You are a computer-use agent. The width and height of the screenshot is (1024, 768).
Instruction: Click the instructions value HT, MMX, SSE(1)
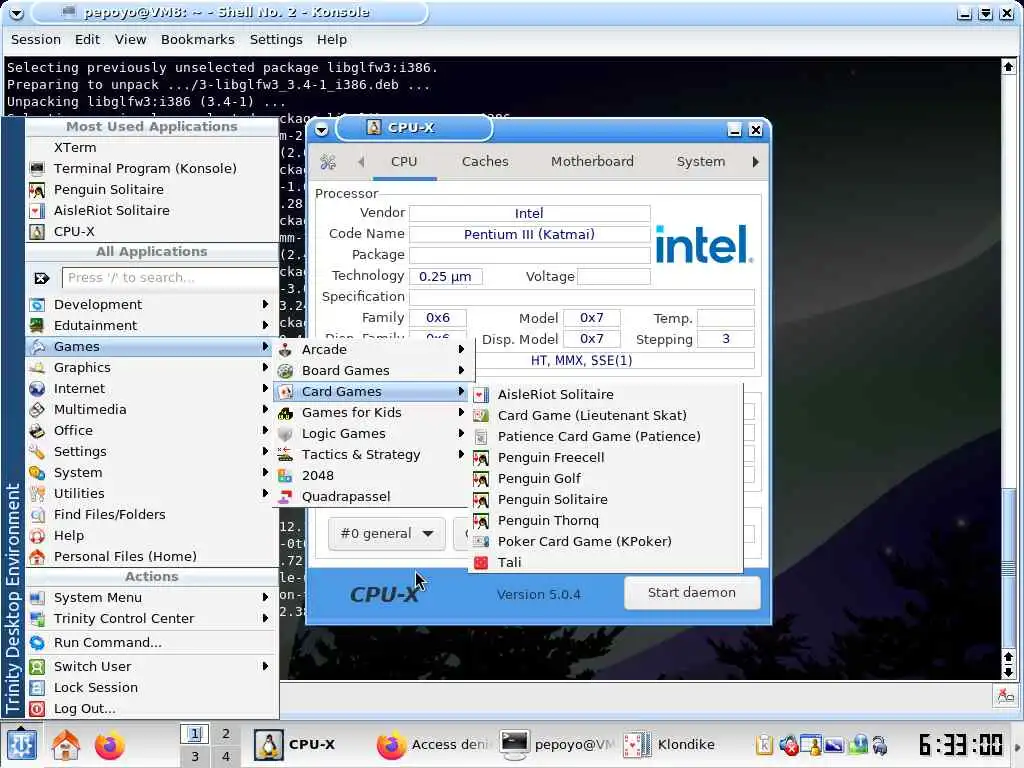(x=581, y=360)
